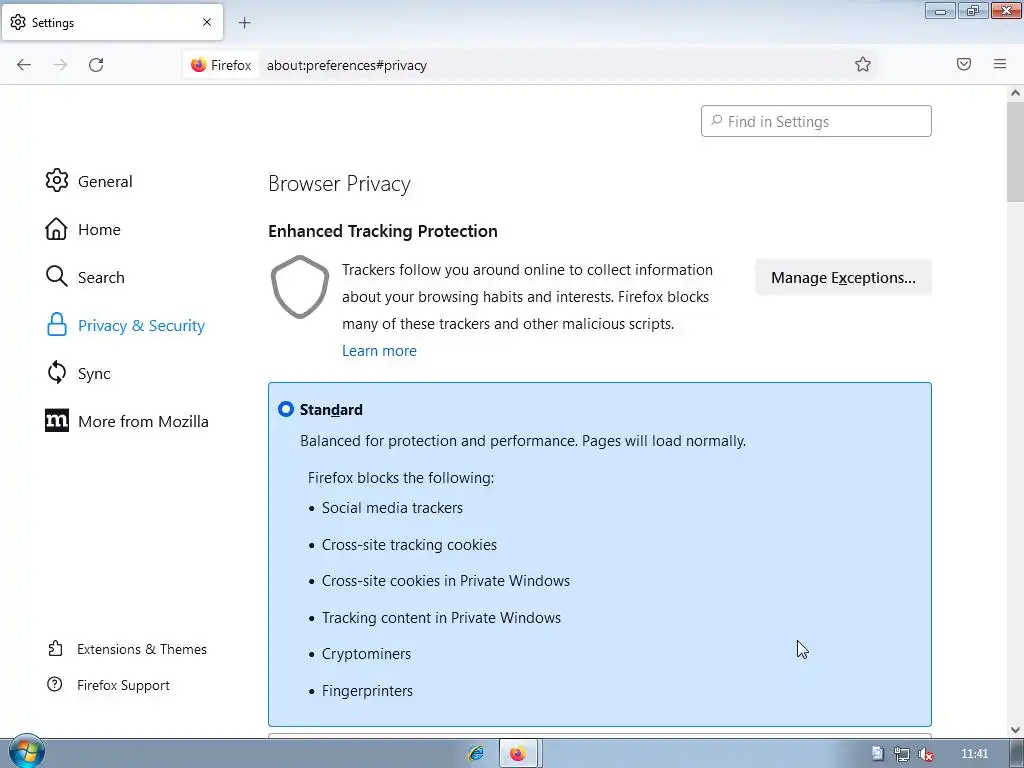Viewport: 1024px width, 768px height.
Task: Click the Fingerprinters list item
Action: click(367, 691)
